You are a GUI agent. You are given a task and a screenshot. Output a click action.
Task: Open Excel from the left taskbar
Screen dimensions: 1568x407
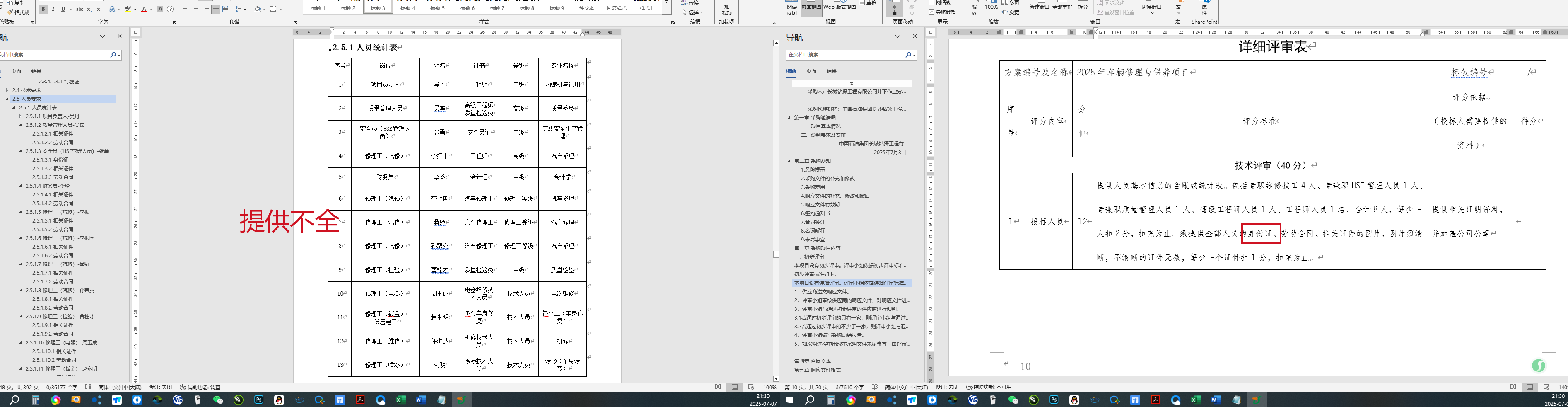400,400
